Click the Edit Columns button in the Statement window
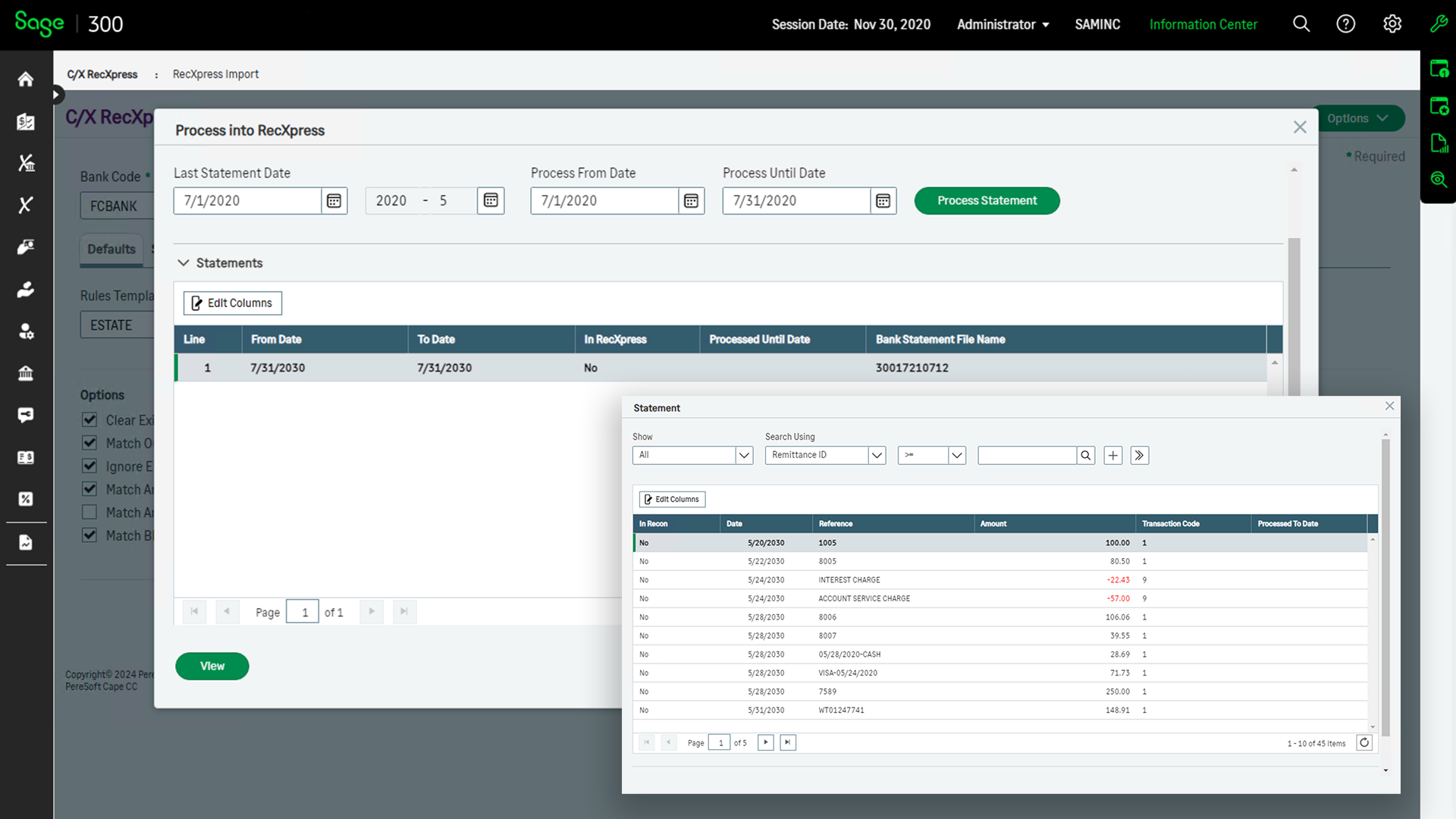The width and height of the screenshot is (1456, 819). [x=671, y=499]
